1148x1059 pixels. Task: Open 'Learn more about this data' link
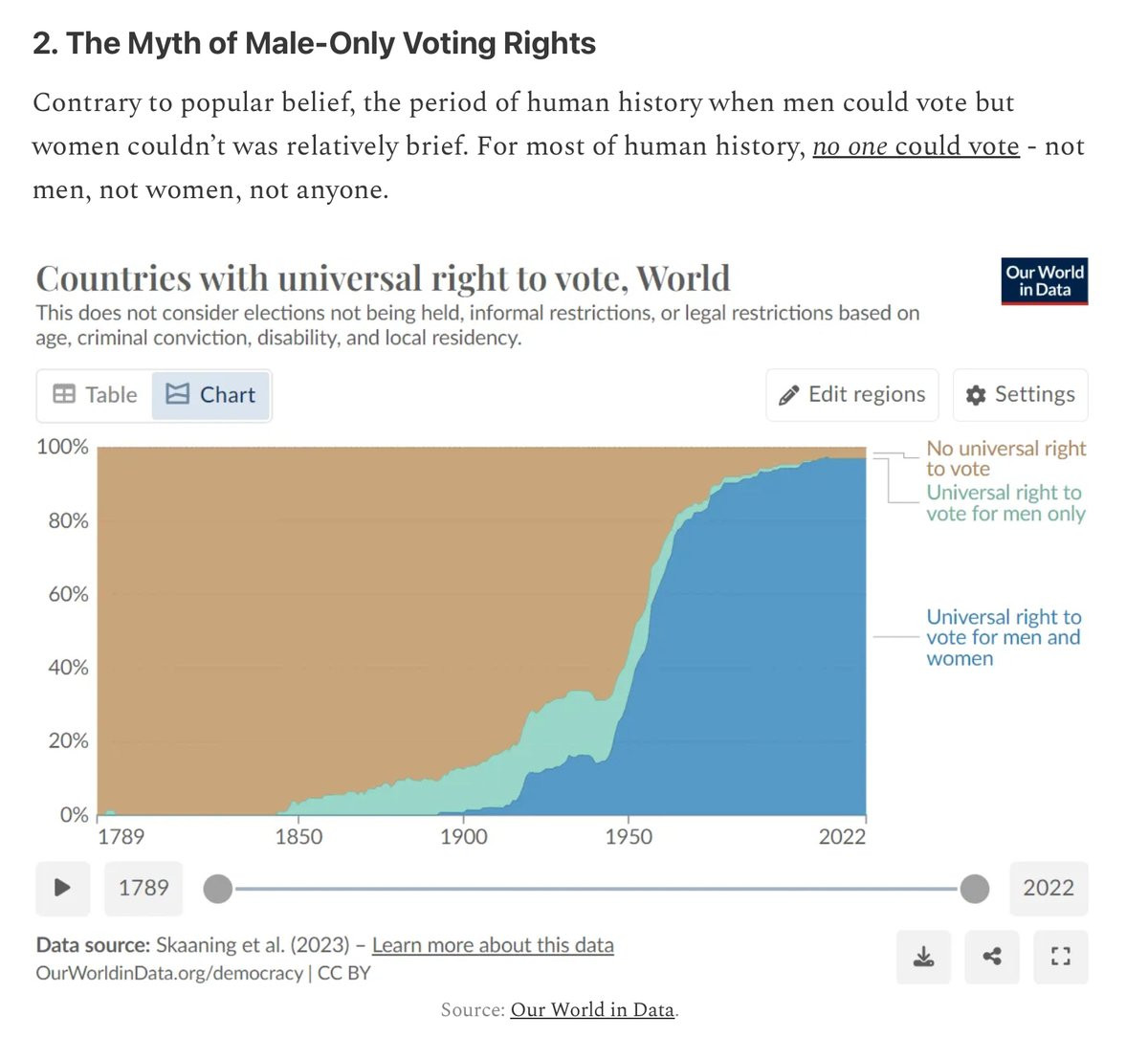click(x=493, y=945)
